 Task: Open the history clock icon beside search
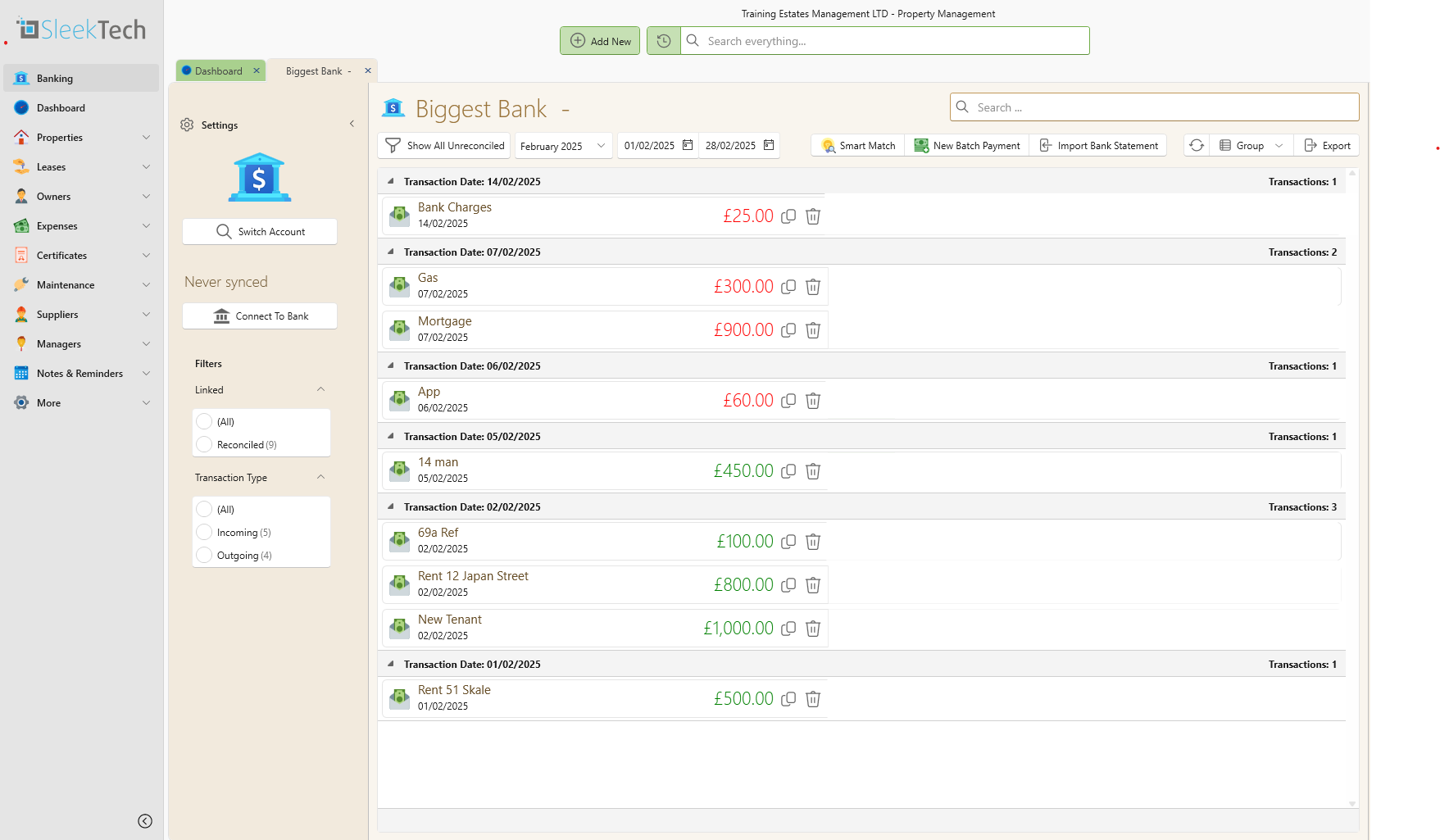coord(664,41)
